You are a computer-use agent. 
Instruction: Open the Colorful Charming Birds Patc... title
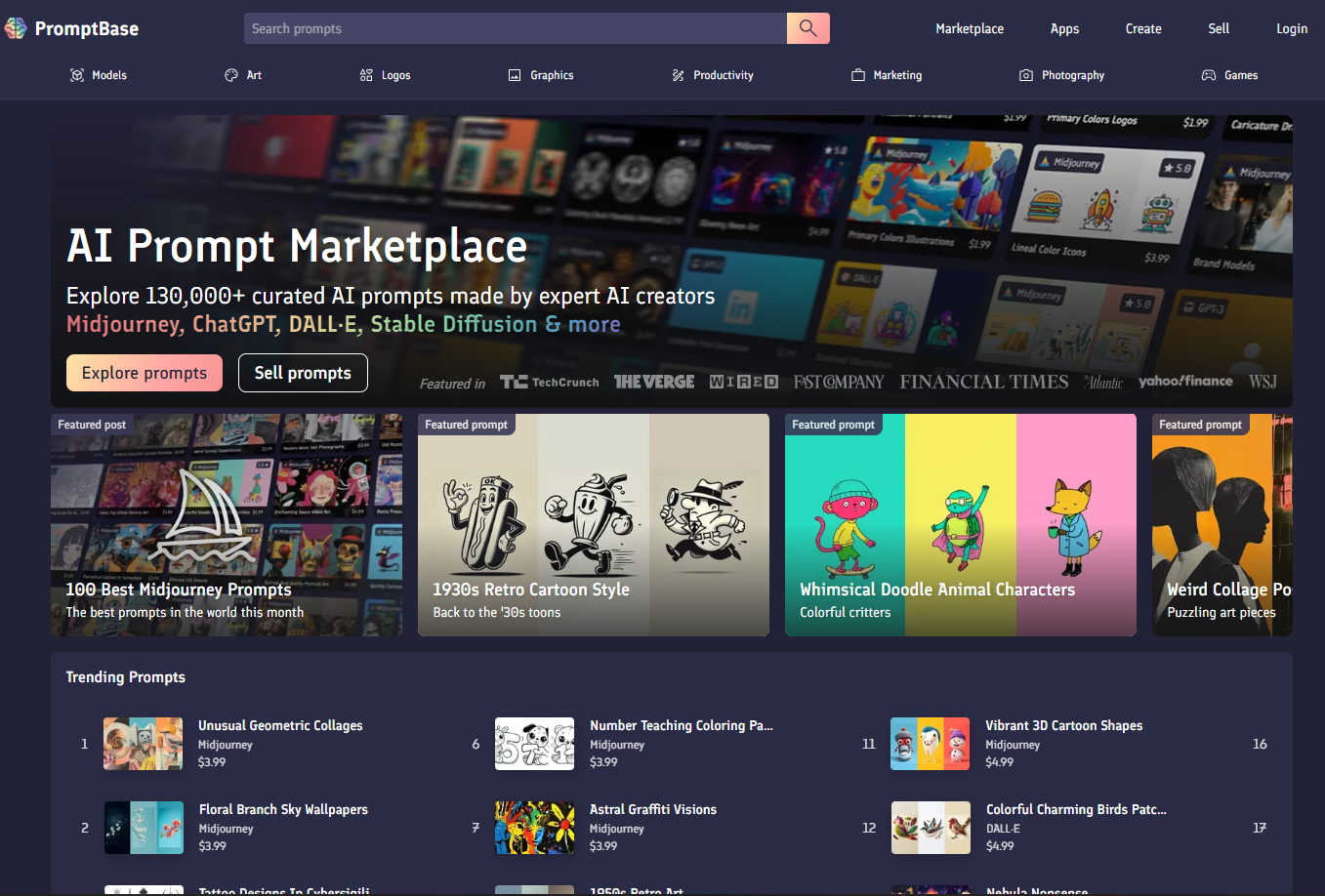(1076, 809)
